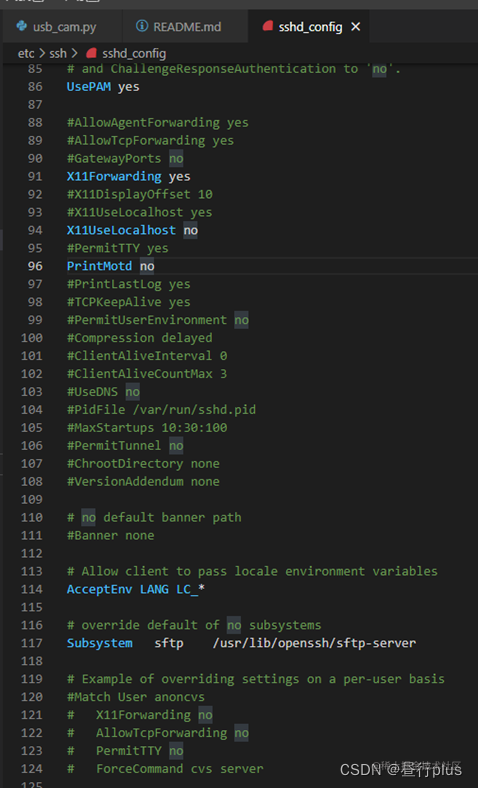Open the etc breadcrumb folder
Screen dimensions: 478x788
(26, 53)
